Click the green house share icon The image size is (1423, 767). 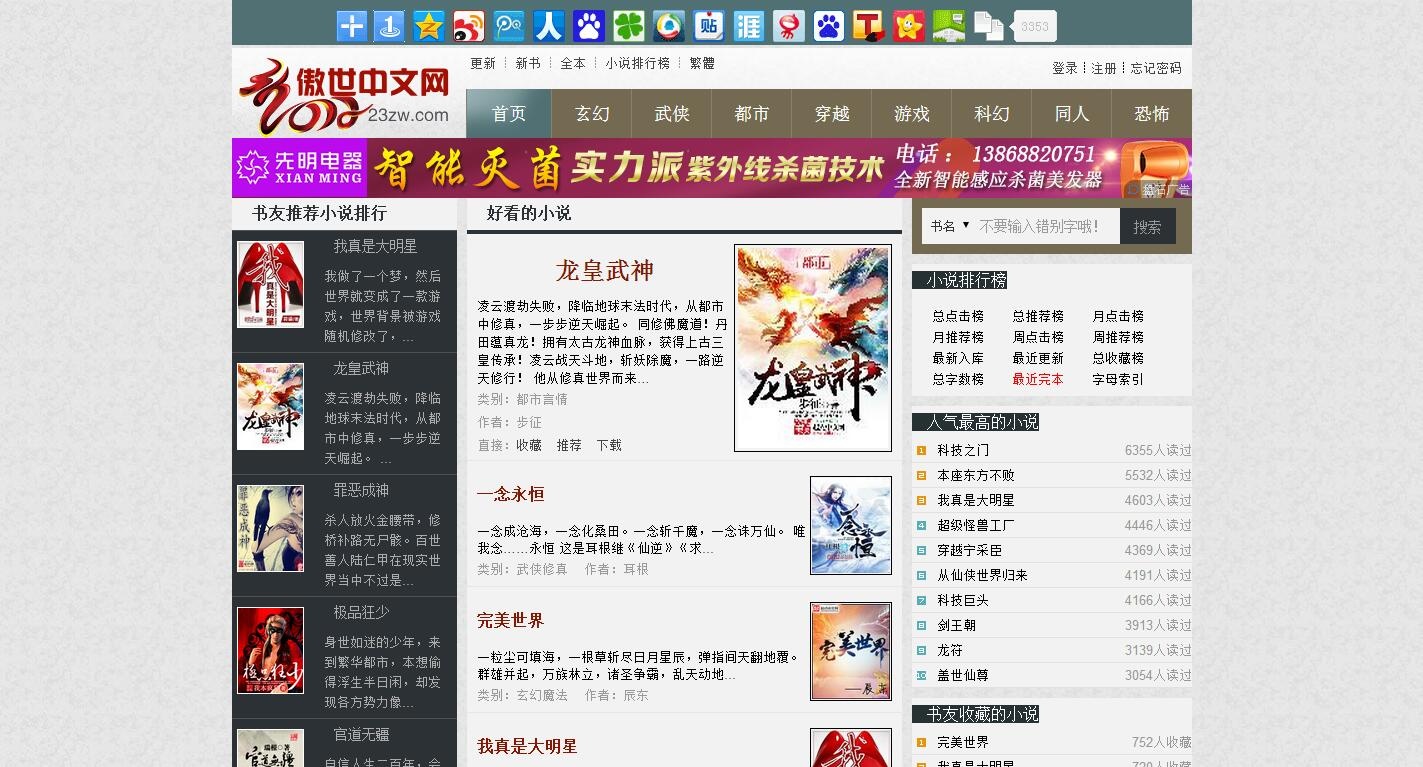point(949,26)
